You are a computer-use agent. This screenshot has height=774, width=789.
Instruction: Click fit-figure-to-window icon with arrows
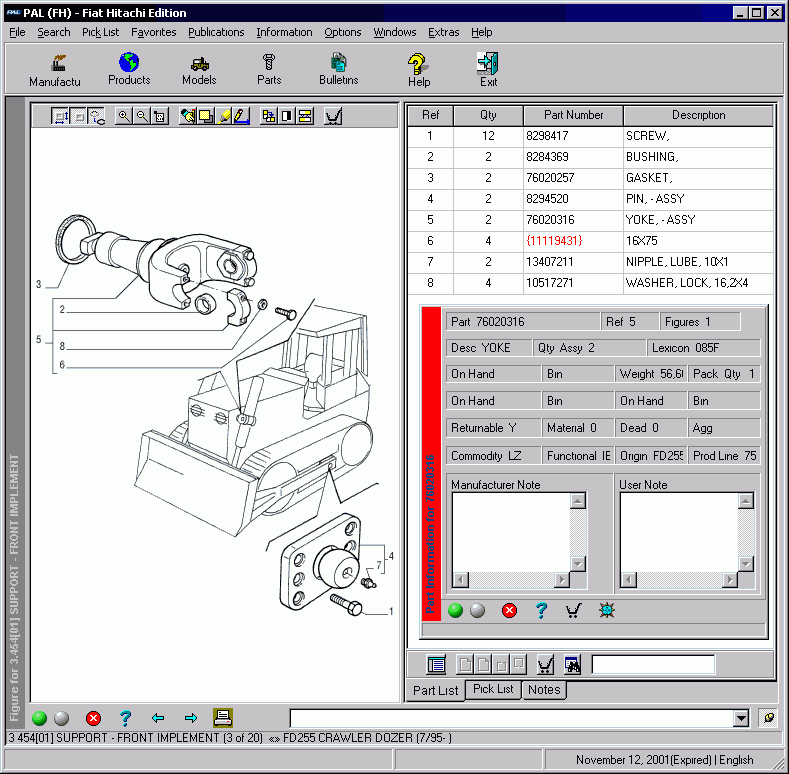click(x=60, y=117)
